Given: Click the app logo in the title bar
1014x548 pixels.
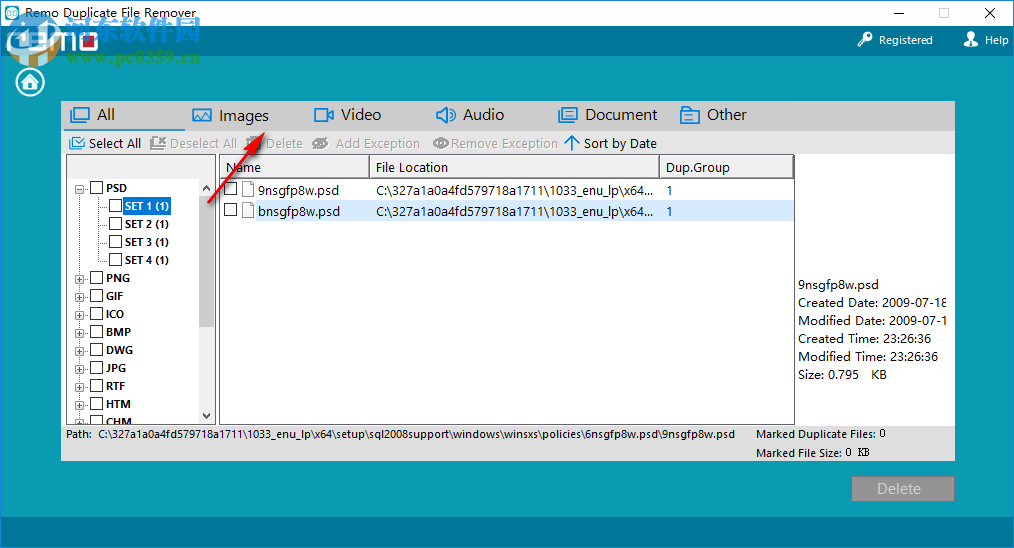Looking at the screenshot, I should coord(12,12).
